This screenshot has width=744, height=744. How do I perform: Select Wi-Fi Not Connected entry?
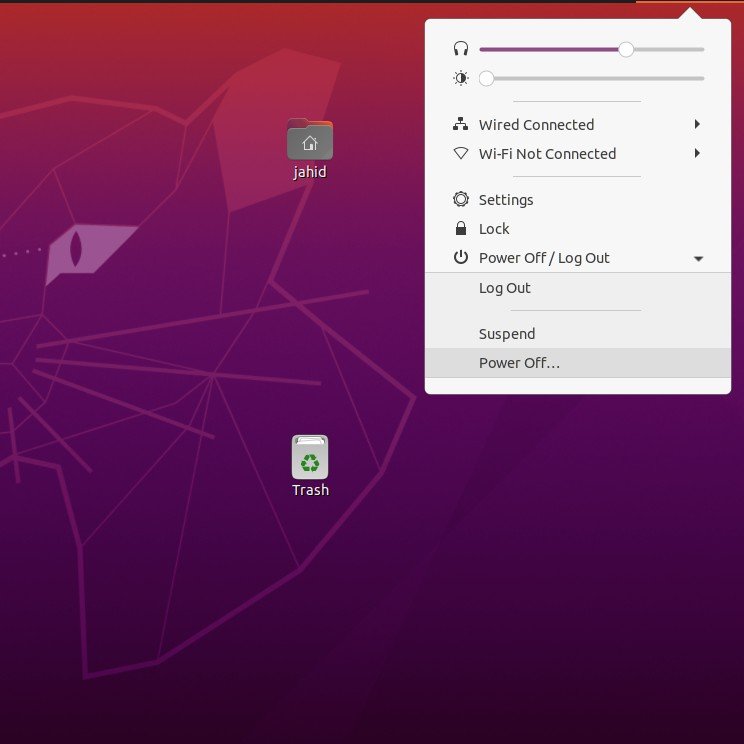pos(577,153)
